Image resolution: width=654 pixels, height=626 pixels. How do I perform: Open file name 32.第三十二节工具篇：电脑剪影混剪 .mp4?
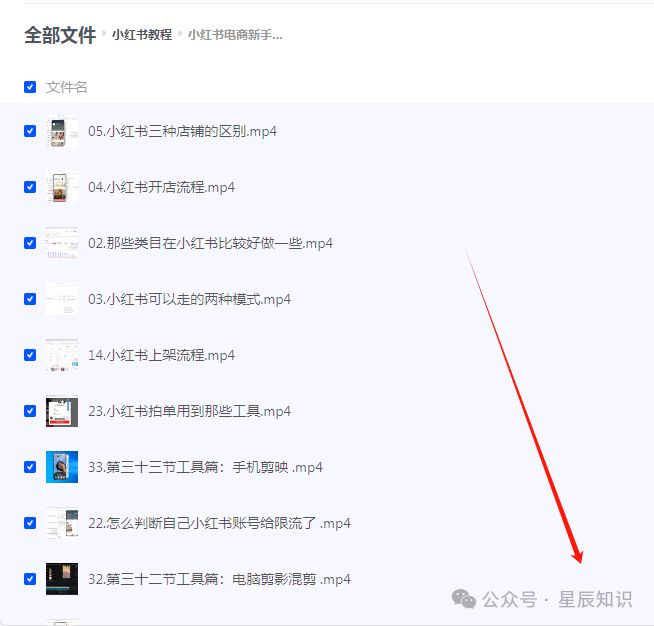[219, 579]
